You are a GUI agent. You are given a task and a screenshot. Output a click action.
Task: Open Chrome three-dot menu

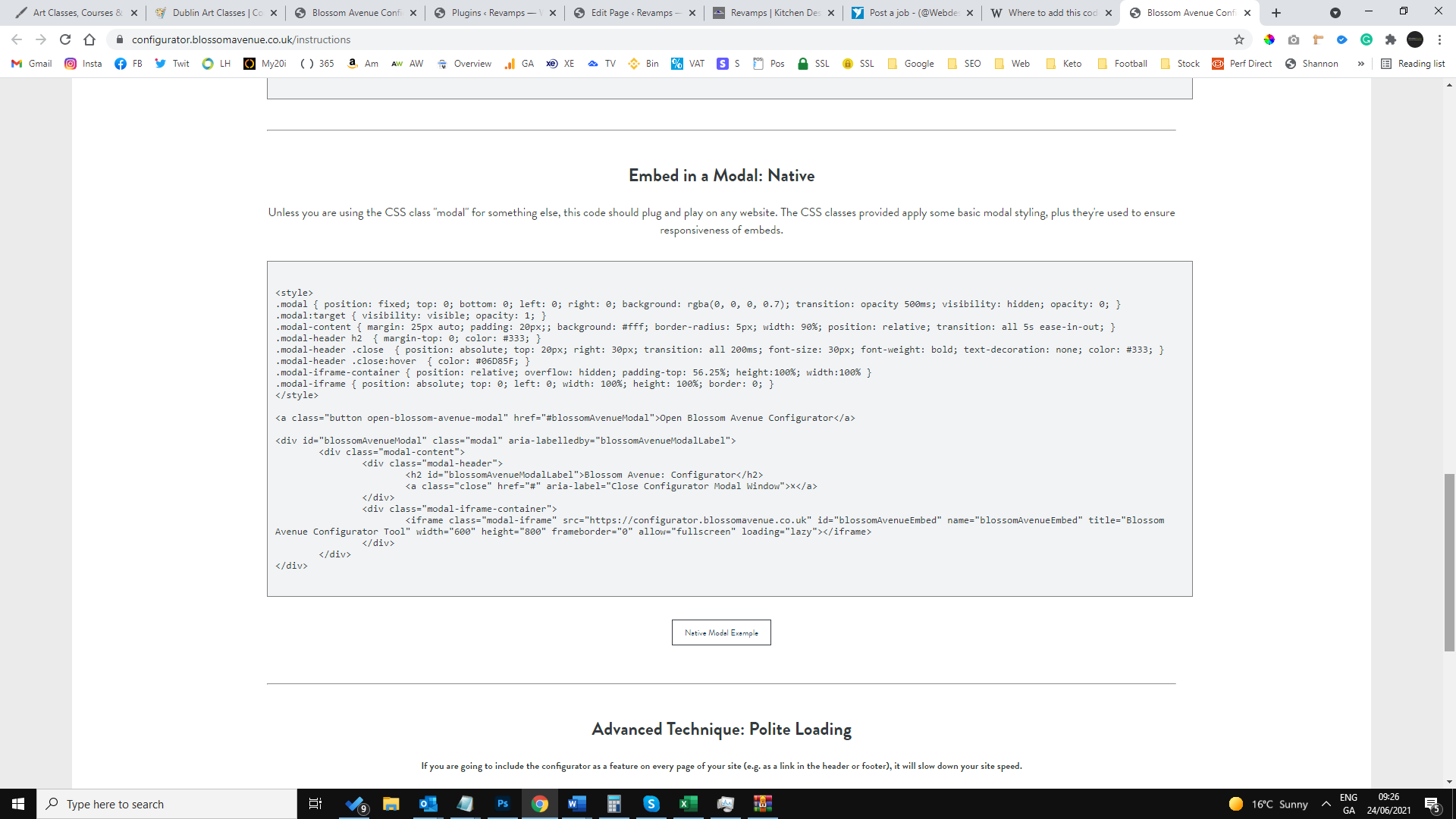1439,39
